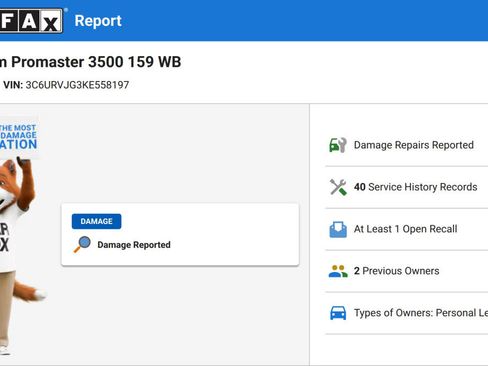Click the CARFAX logo in the header

tap(31, 21)
